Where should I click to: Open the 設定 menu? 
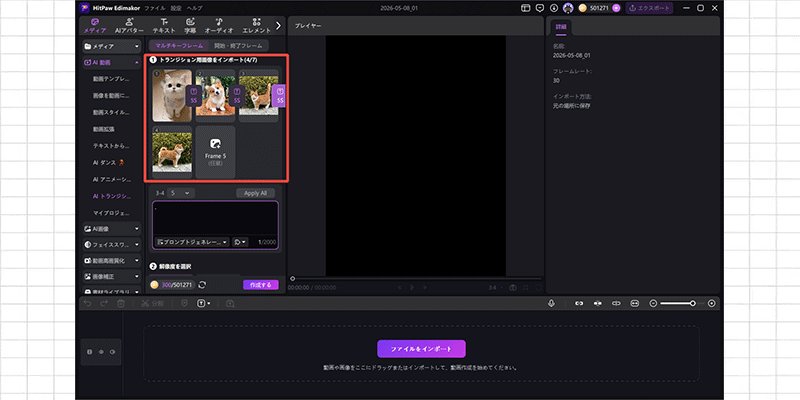pyautogui.click(x=176, y=8)
